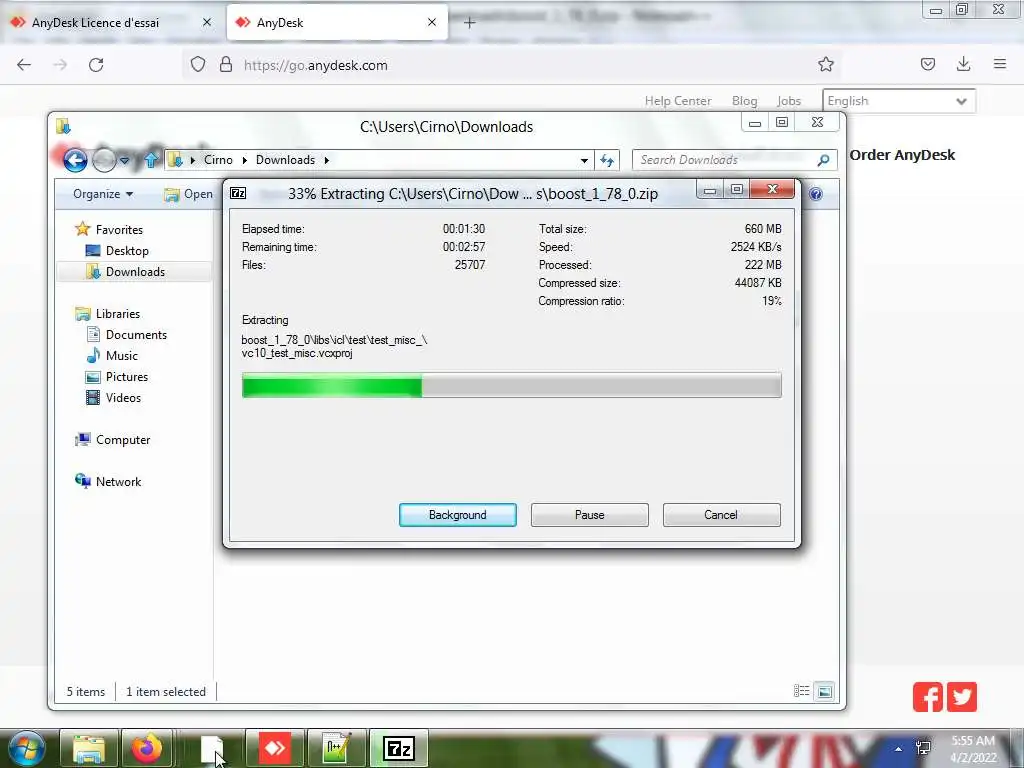Image resolution: width=1024 pixels, height=768 pixels.
Task: Open Firefox application menu
Action: pyautogui.click(x=1000, y=64)
